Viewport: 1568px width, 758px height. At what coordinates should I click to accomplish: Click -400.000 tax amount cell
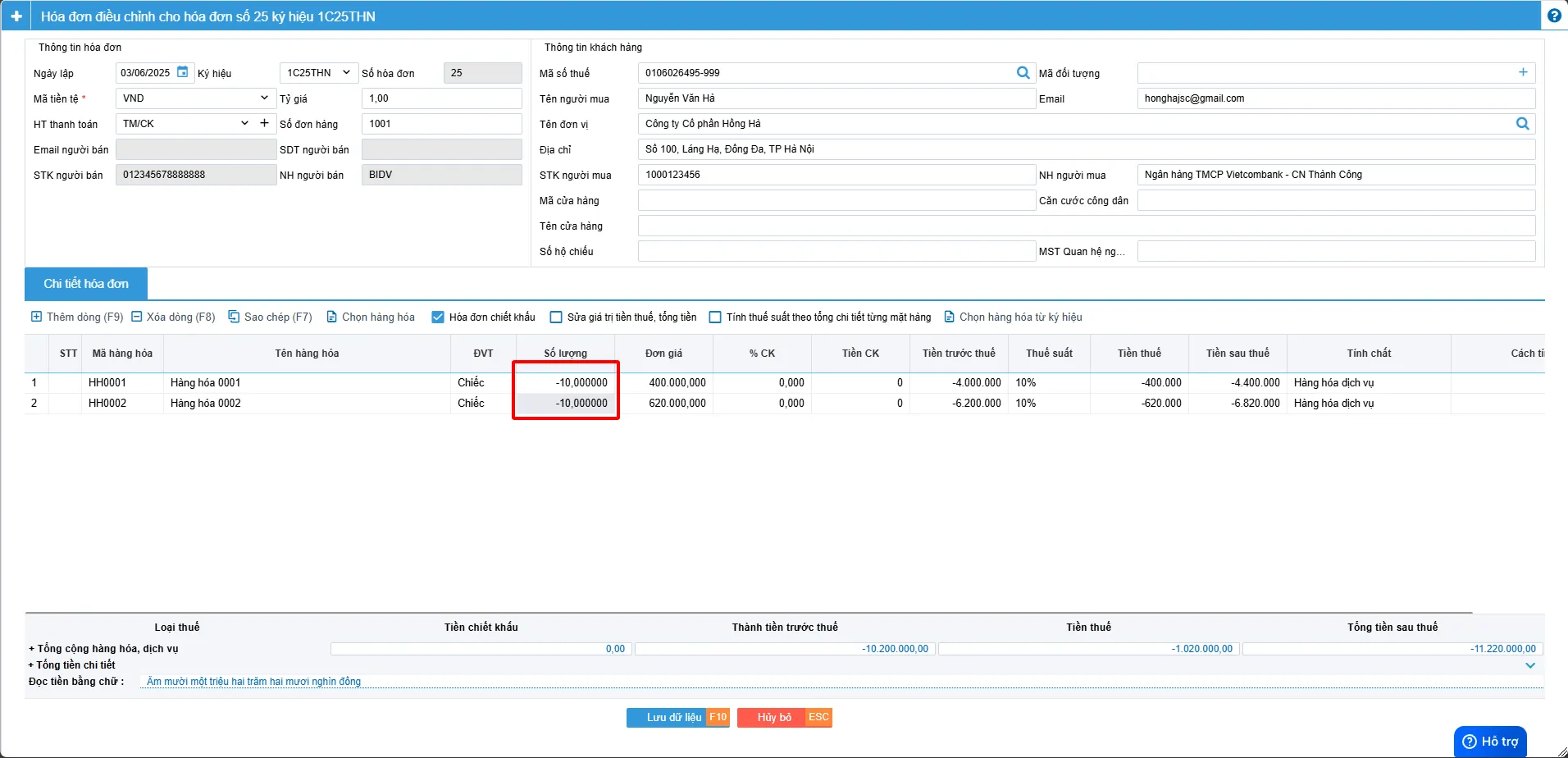click(1140, 383)
